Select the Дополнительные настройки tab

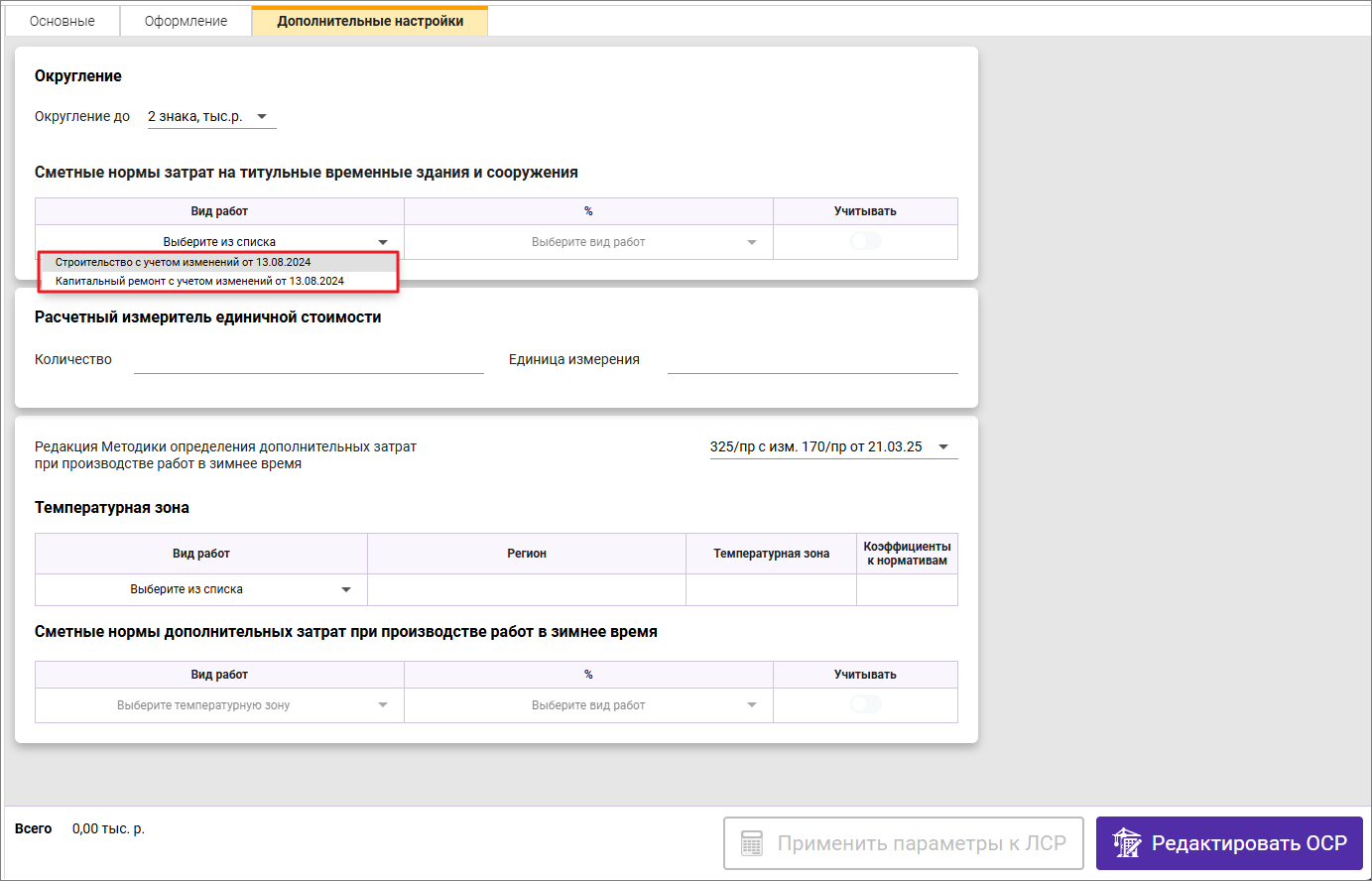[x=370, y=21]
